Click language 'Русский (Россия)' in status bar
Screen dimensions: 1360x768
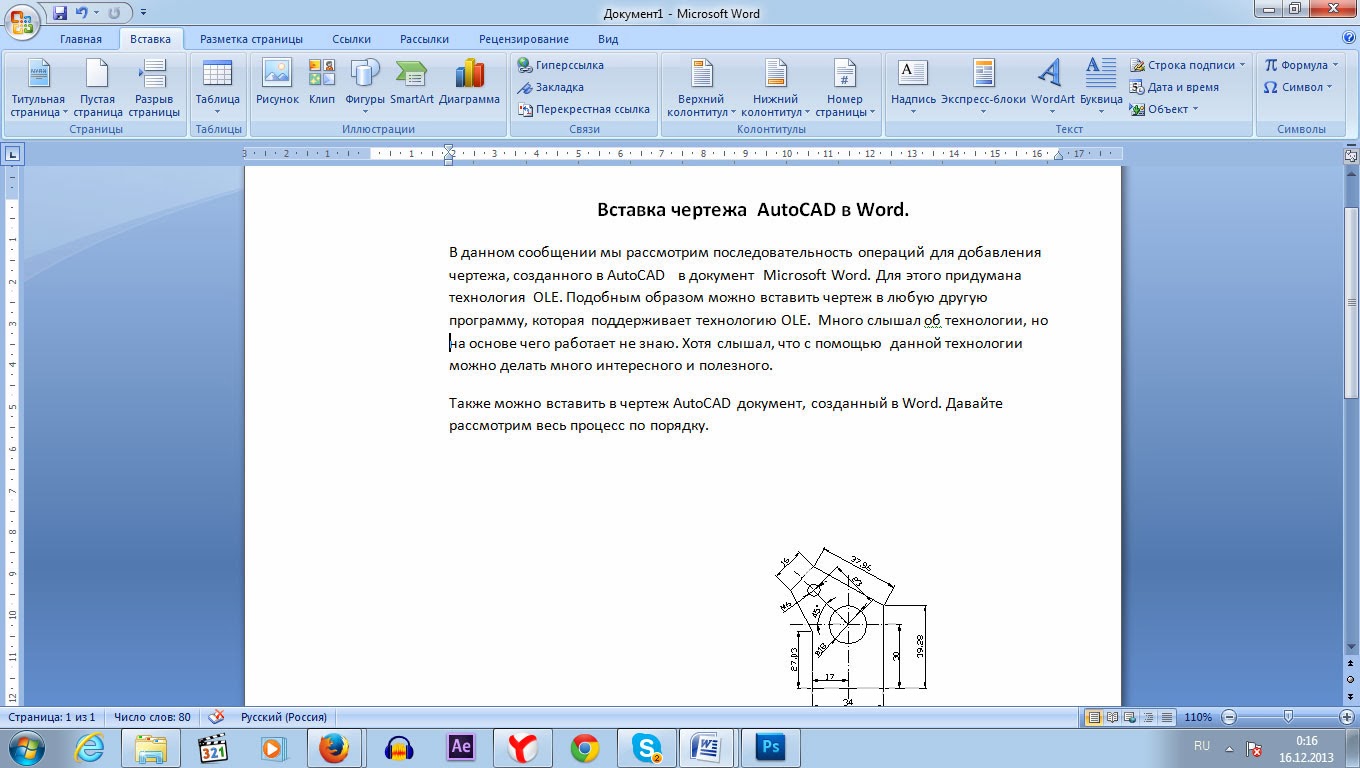coord(284,717)
